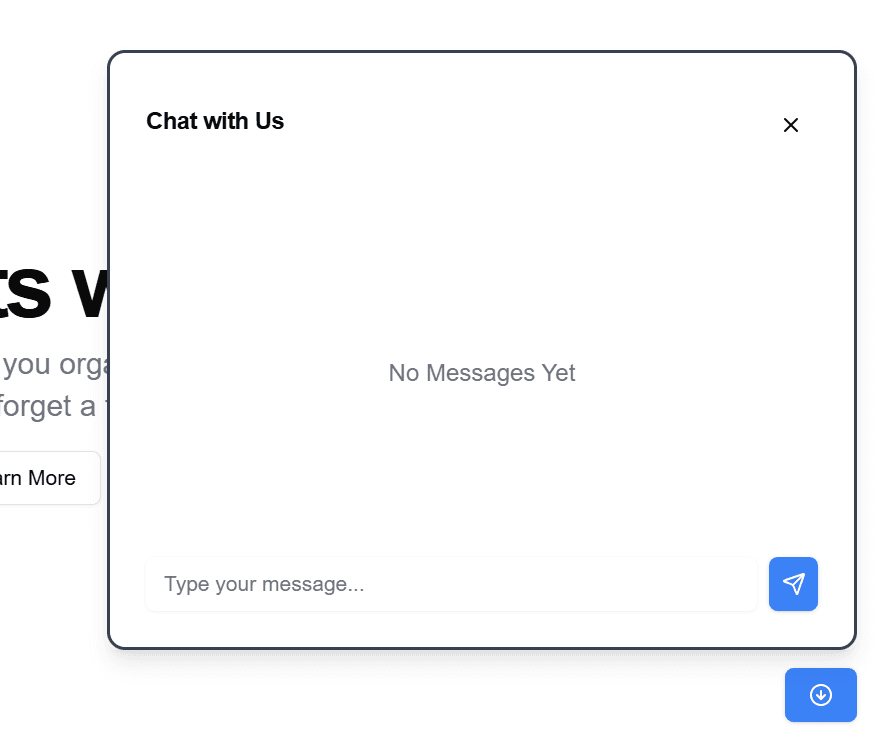Image resolution: width=877 pixels, height=740 pixels.
Task: Send the message using the blue button
Action: [x=793, y=584]
